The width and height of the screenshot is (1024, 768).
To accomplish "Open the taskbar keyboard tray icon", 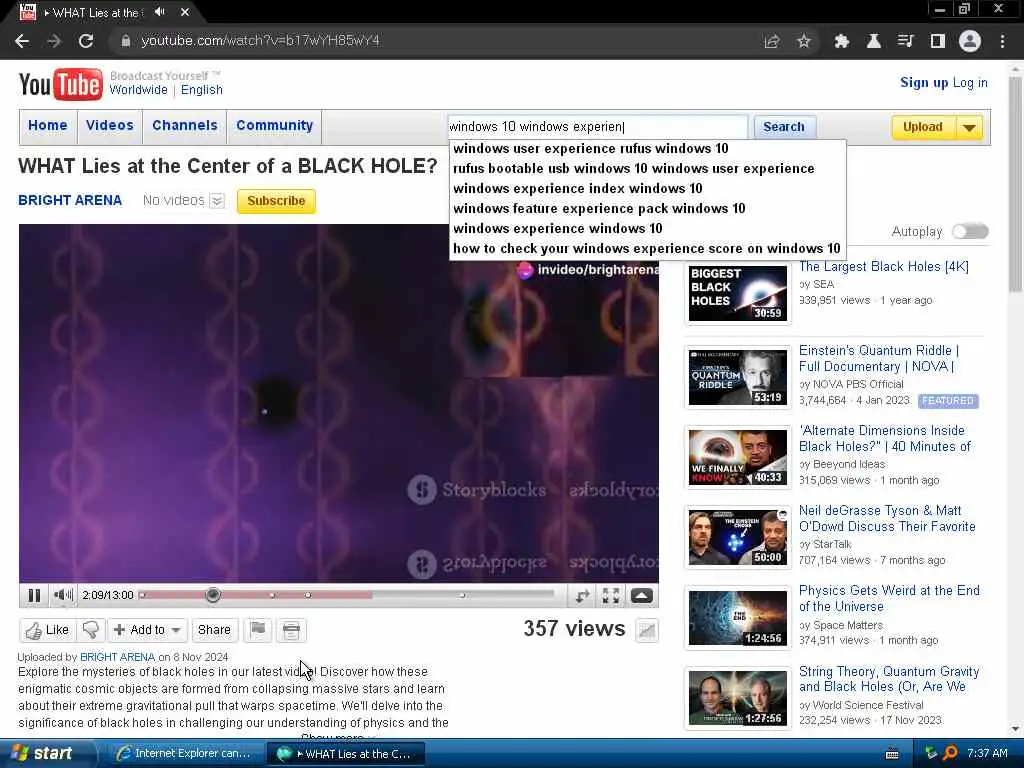I will point(892,754).
